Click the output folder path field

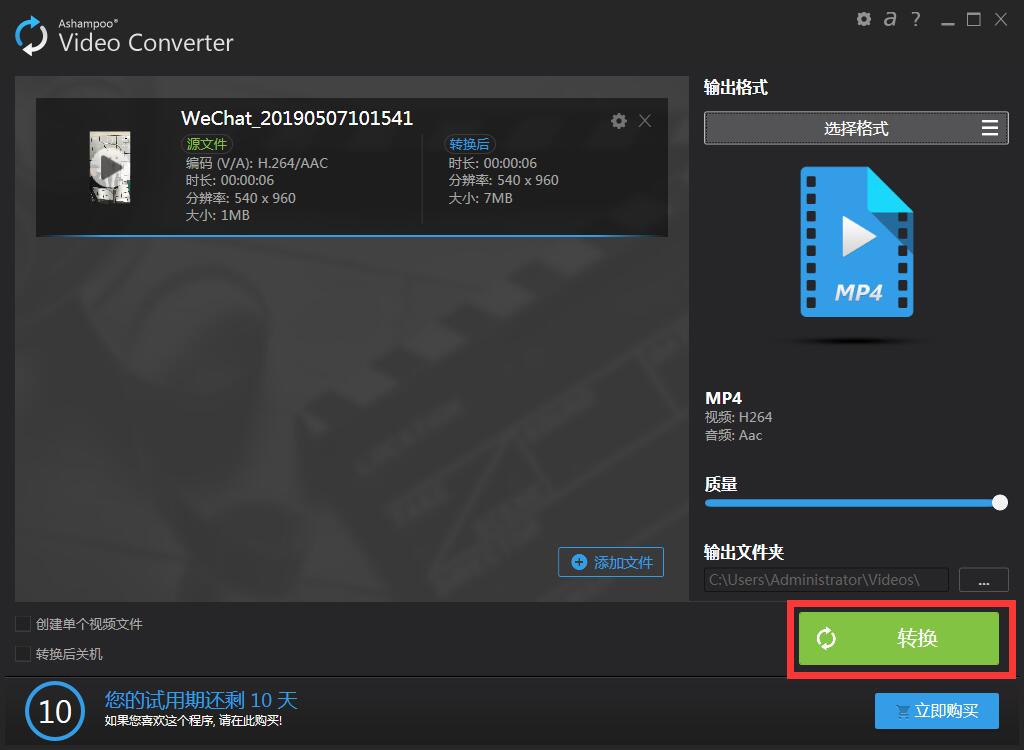826,579
